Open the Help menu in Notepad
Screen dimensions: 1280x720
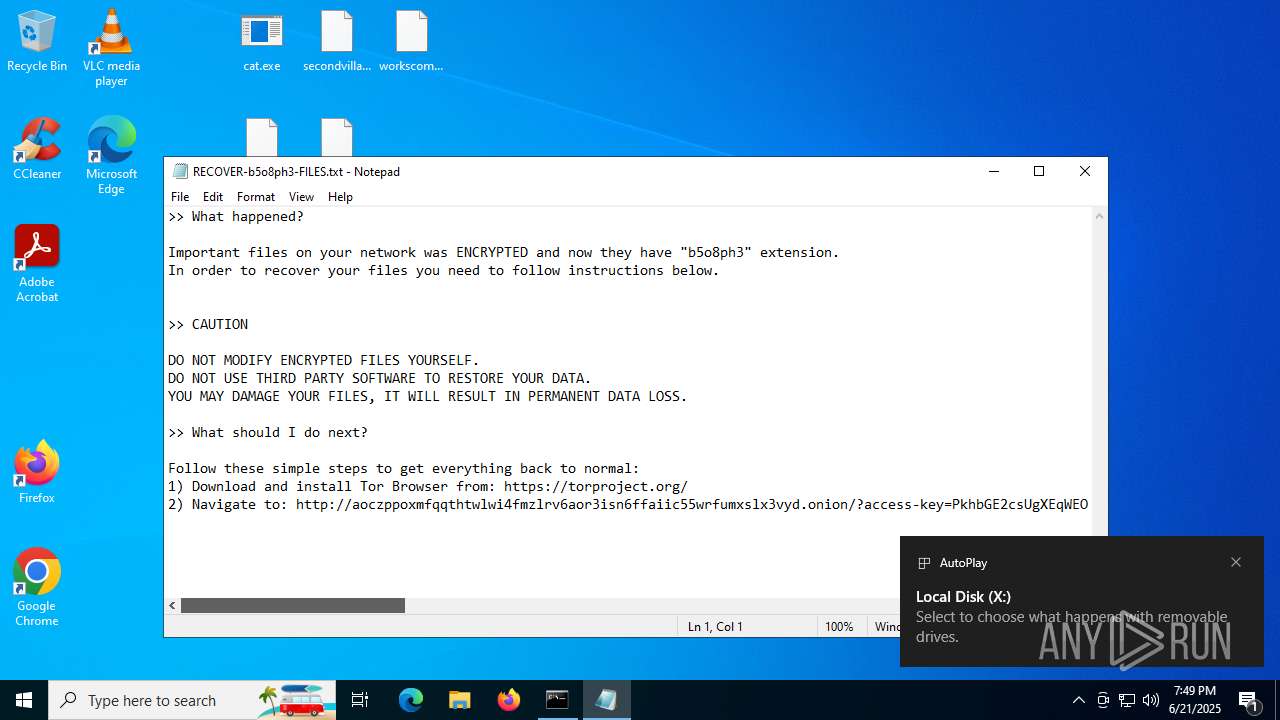click(x=340, y=197)
